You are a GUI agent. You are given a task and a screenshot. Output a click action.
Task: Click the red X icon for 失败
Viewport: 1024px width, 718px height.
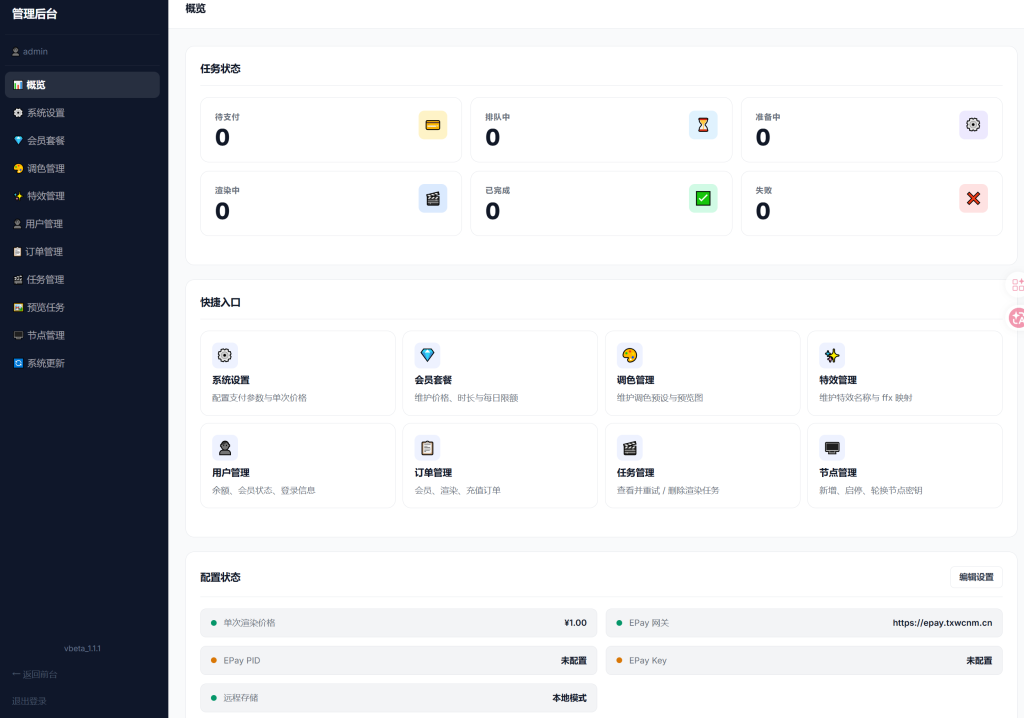click(x=973, y=199)
